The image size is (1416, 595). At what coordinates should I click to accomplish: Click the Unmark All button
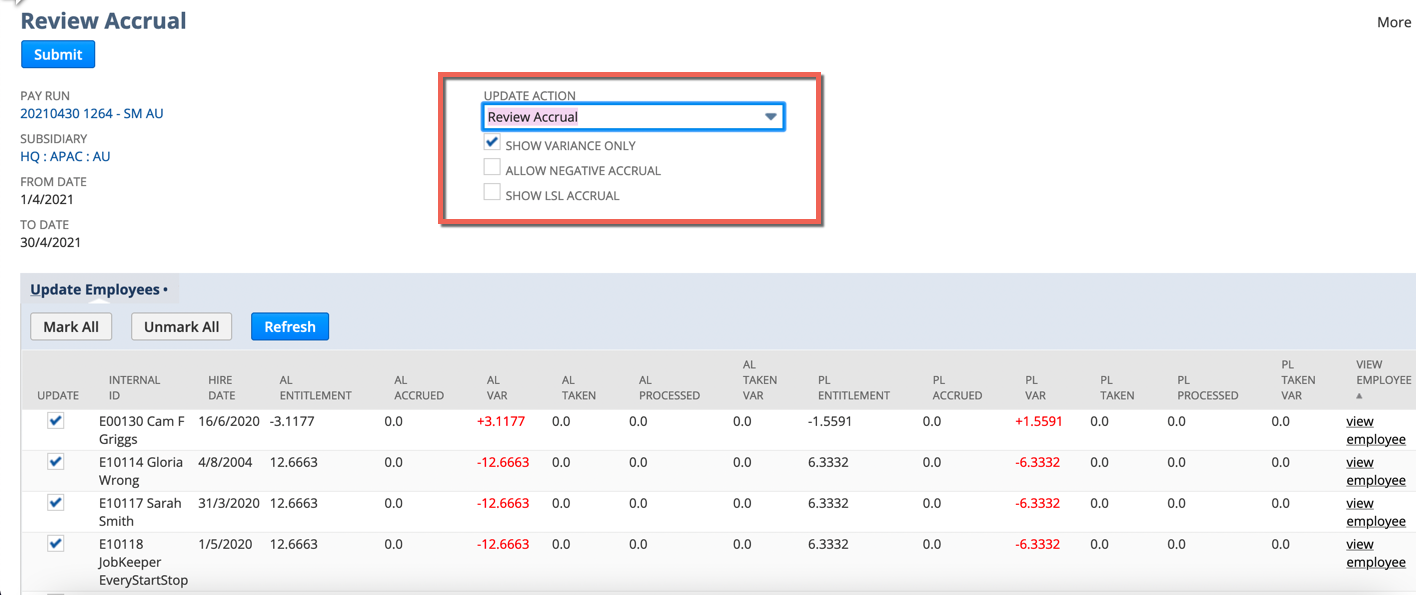click(181, 326)
